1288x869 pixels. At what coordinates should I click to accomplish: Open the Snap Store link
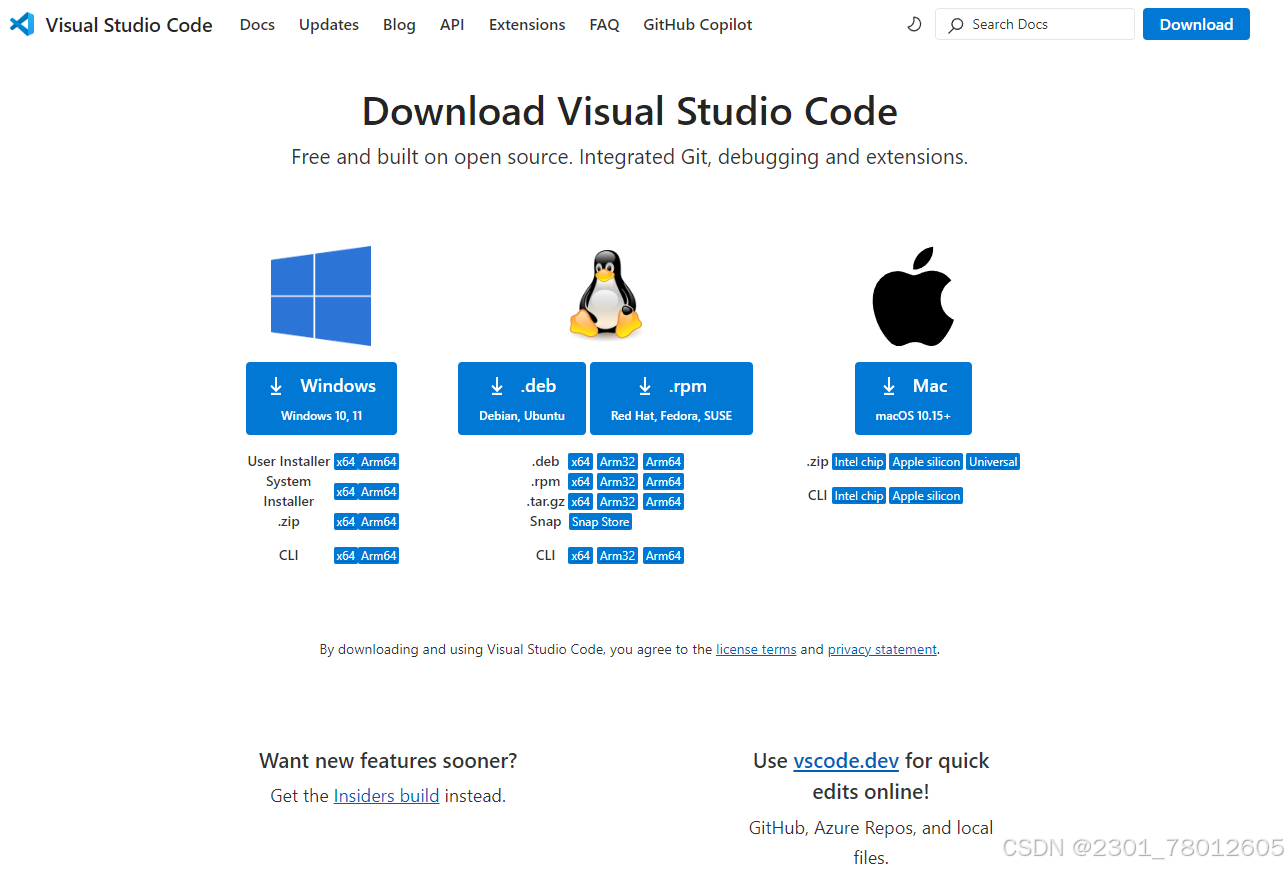point(601,522)
